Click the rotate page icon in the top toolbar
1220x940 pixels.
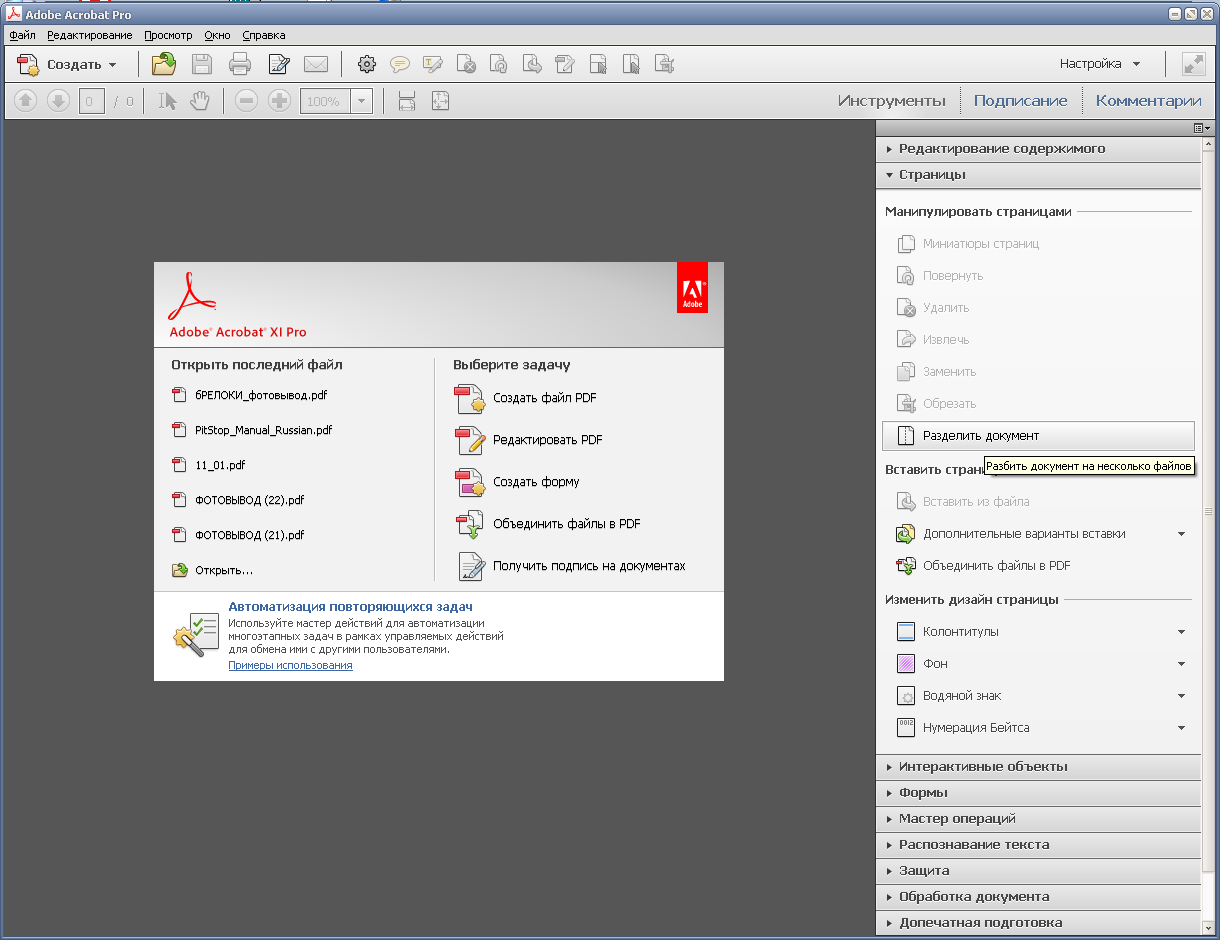[x=499, y=64]
